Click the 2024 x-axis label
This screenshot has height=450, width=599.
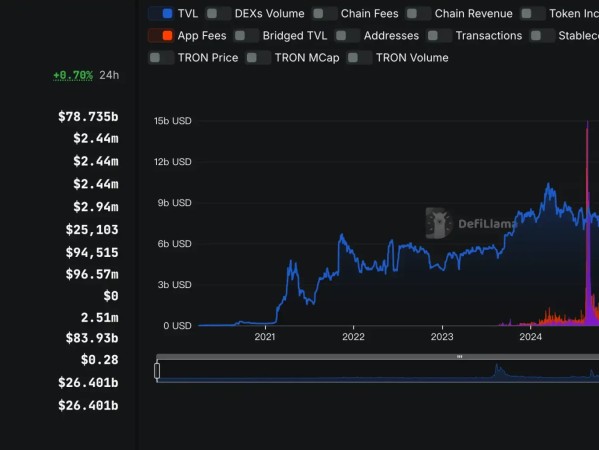tap(531, 337)
